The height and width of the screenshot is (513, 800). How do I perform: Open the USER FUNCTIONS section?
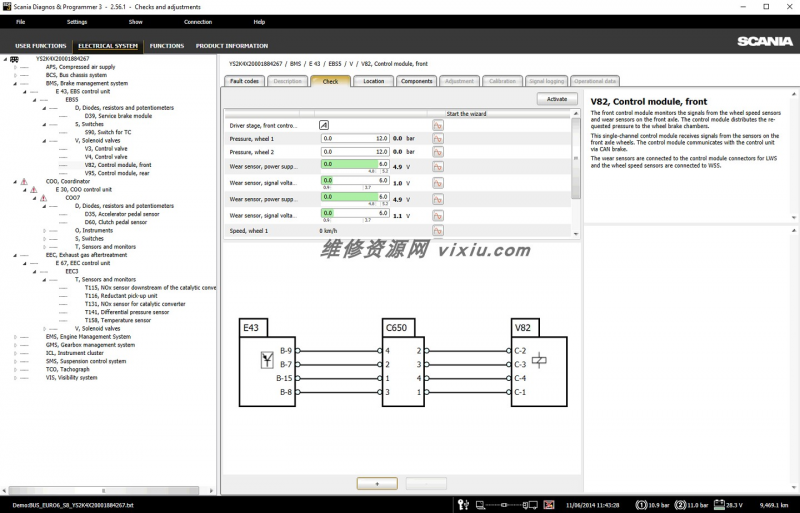click(41, 46)
